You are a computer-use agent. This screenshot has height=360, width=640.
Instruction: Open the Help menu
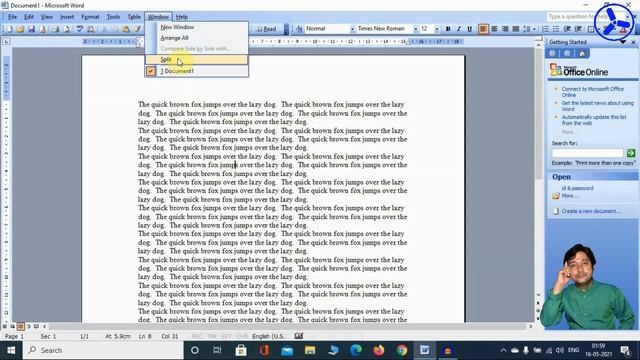182,17
